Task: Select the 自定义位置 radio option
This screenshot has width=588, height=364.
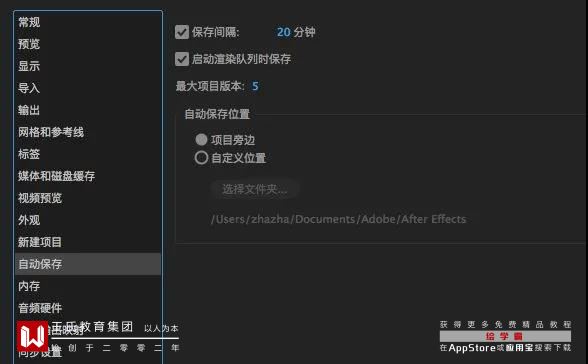Action: 201,157
